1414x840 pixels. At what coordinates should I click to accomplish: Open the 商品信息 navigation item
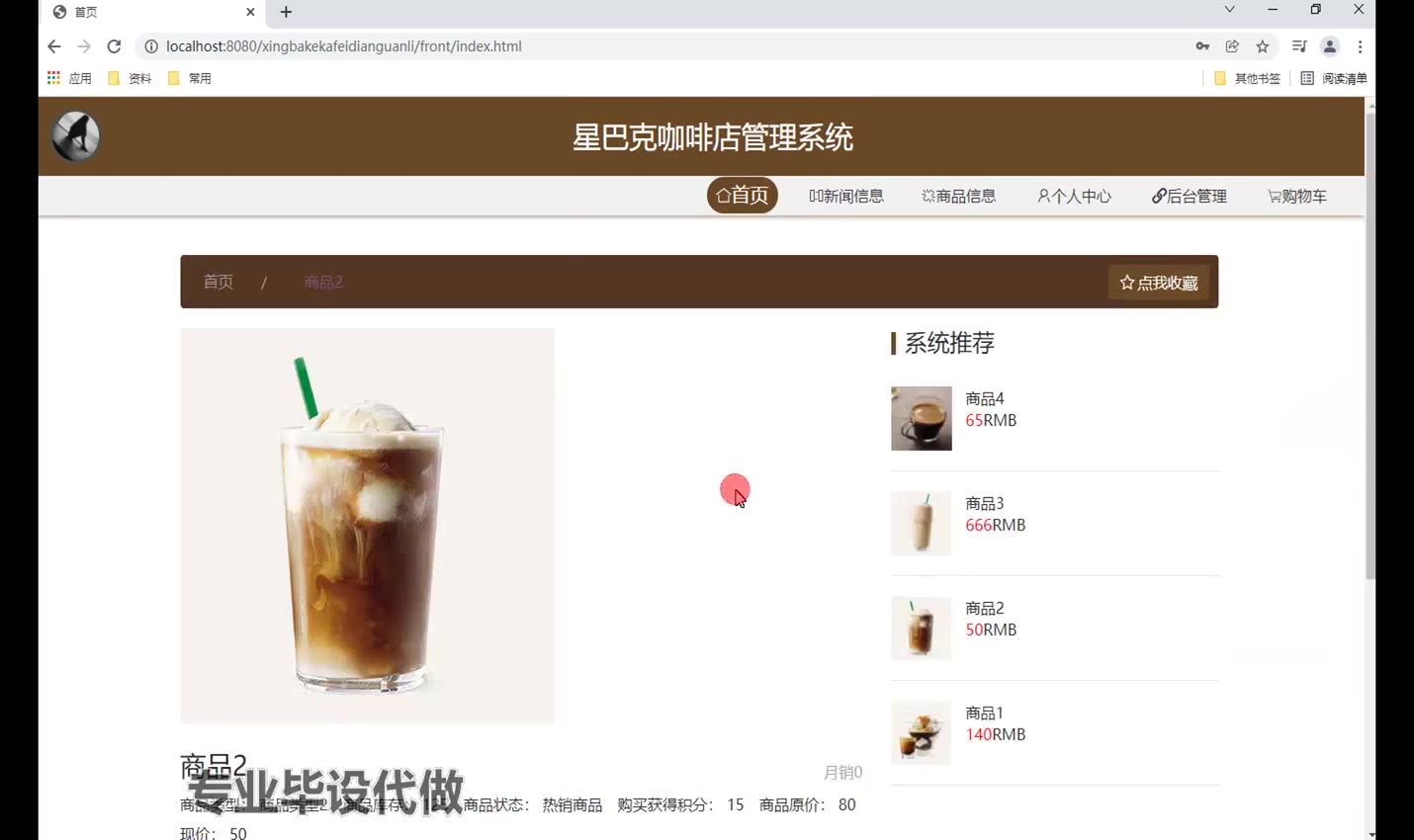coord(959,196)
